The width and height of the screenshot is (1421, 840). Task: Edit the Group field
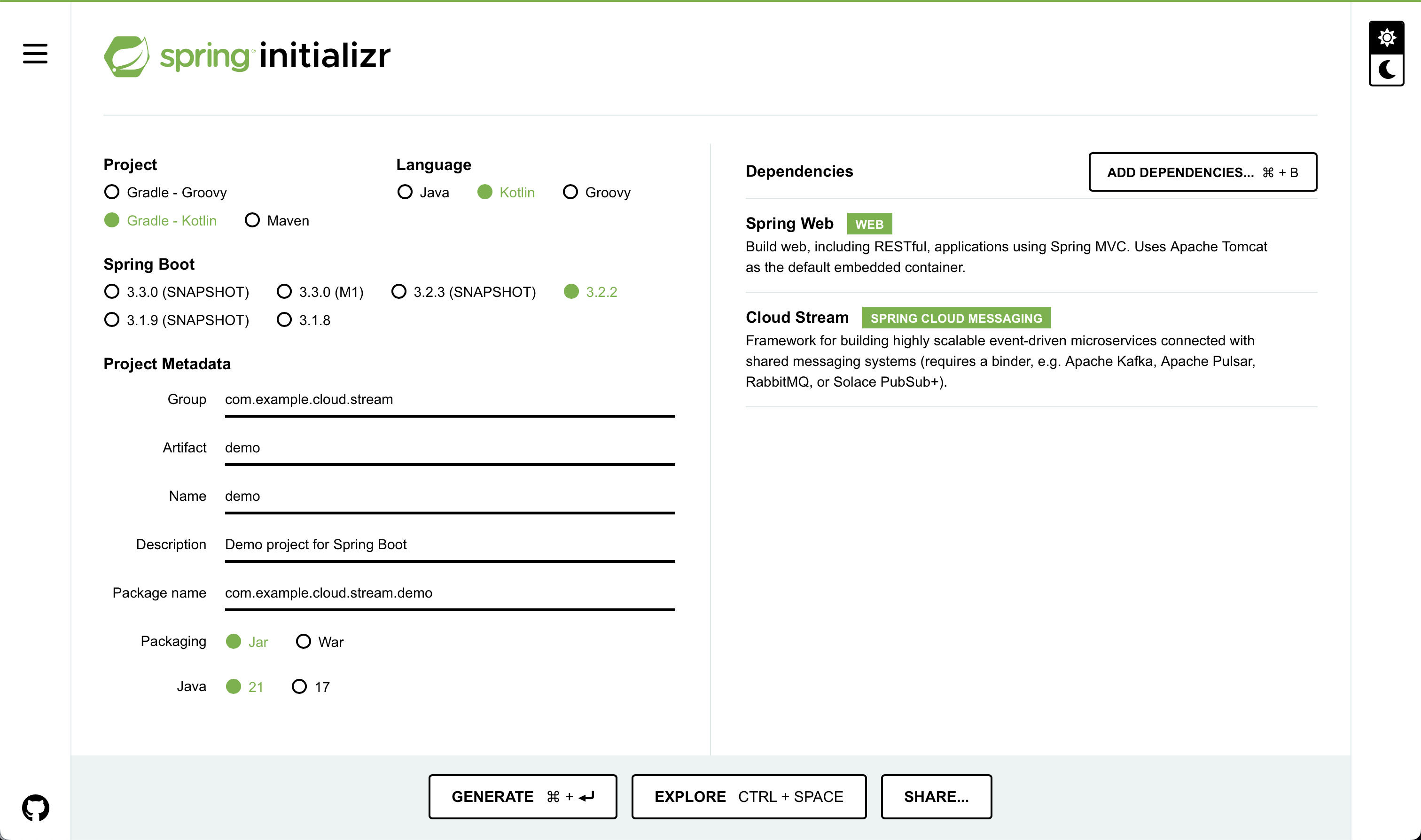click(450, 400)
